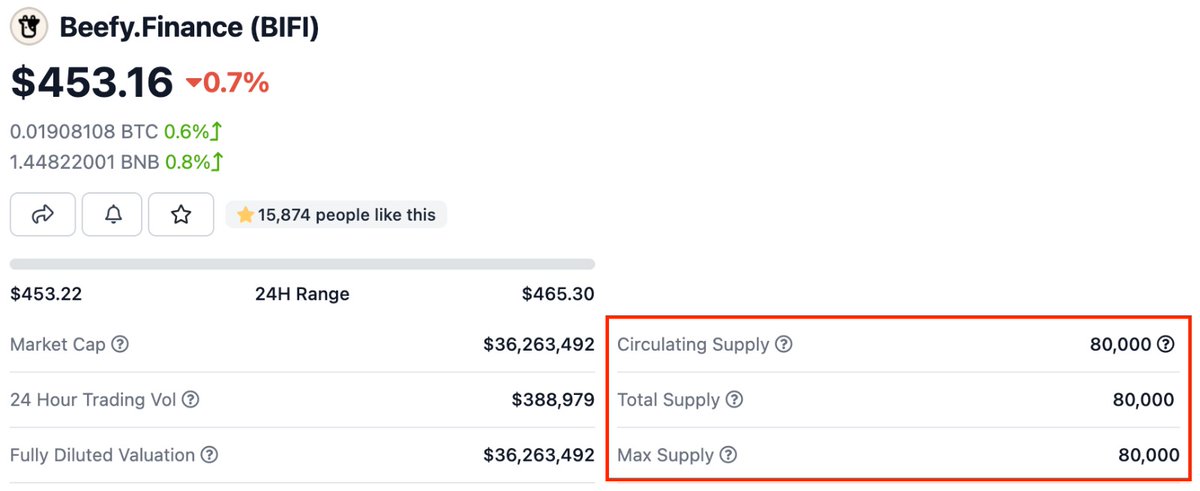Click the 1.44822001 BNB price line

(117, 161)
